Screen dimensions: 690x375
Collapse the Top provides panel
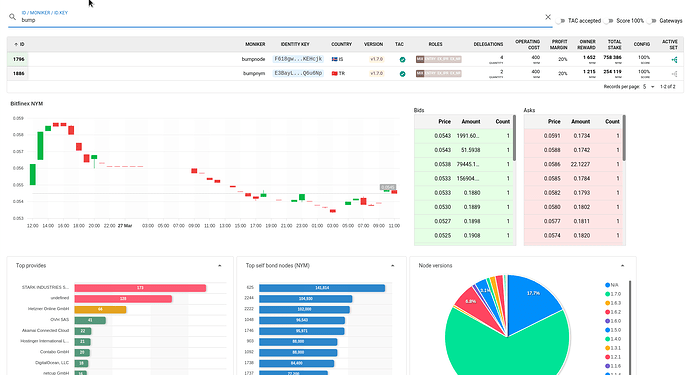(x=220, y=266)
